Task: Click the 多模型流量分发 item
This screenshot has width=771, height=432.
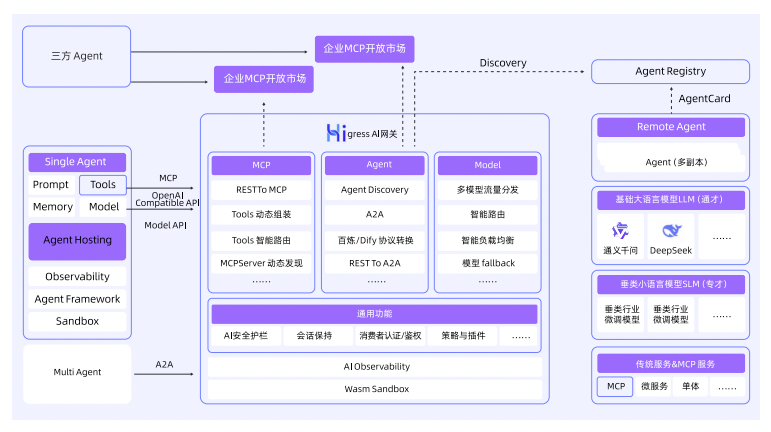Action: (x=489, y=190)
